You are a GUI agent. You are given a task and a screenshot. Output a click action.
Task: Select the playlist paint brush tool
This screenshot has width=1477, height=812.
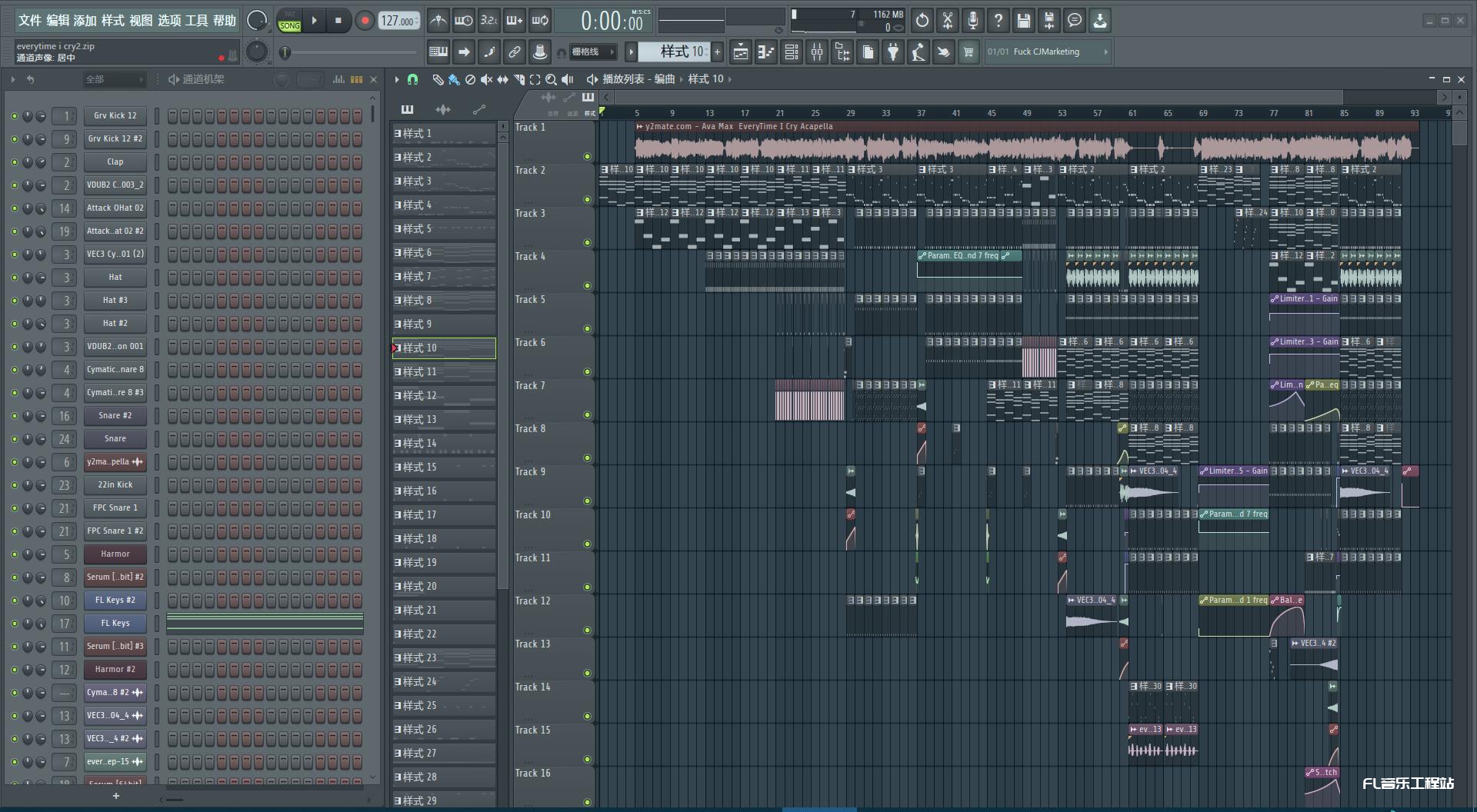pos(454,79)
